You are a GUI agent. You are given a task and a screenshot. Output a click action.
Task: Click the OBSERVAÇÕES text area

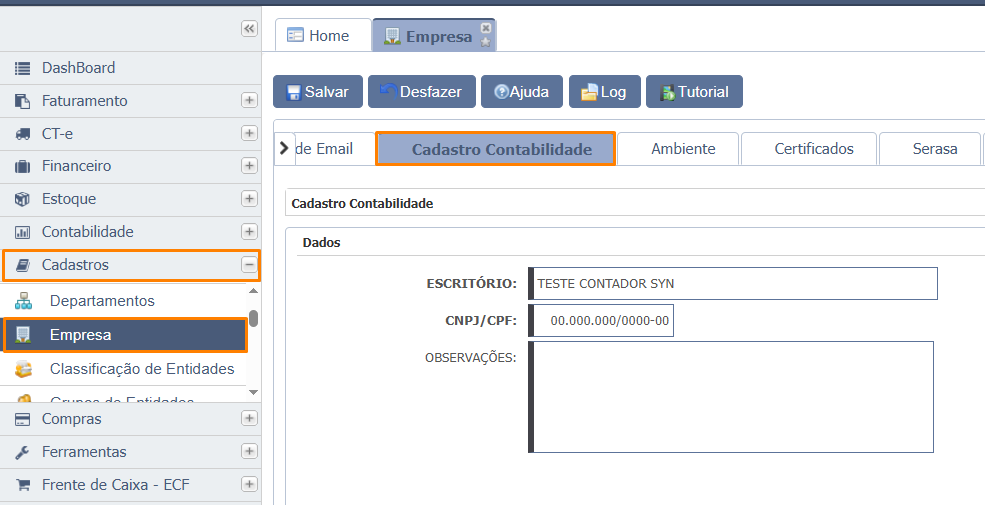coord(733,397)
